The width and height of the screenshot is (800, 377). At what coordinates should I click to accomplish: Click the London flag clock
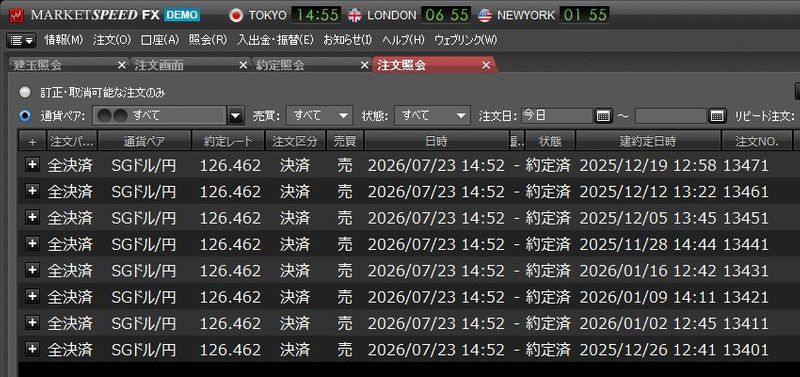pos(409,15)
